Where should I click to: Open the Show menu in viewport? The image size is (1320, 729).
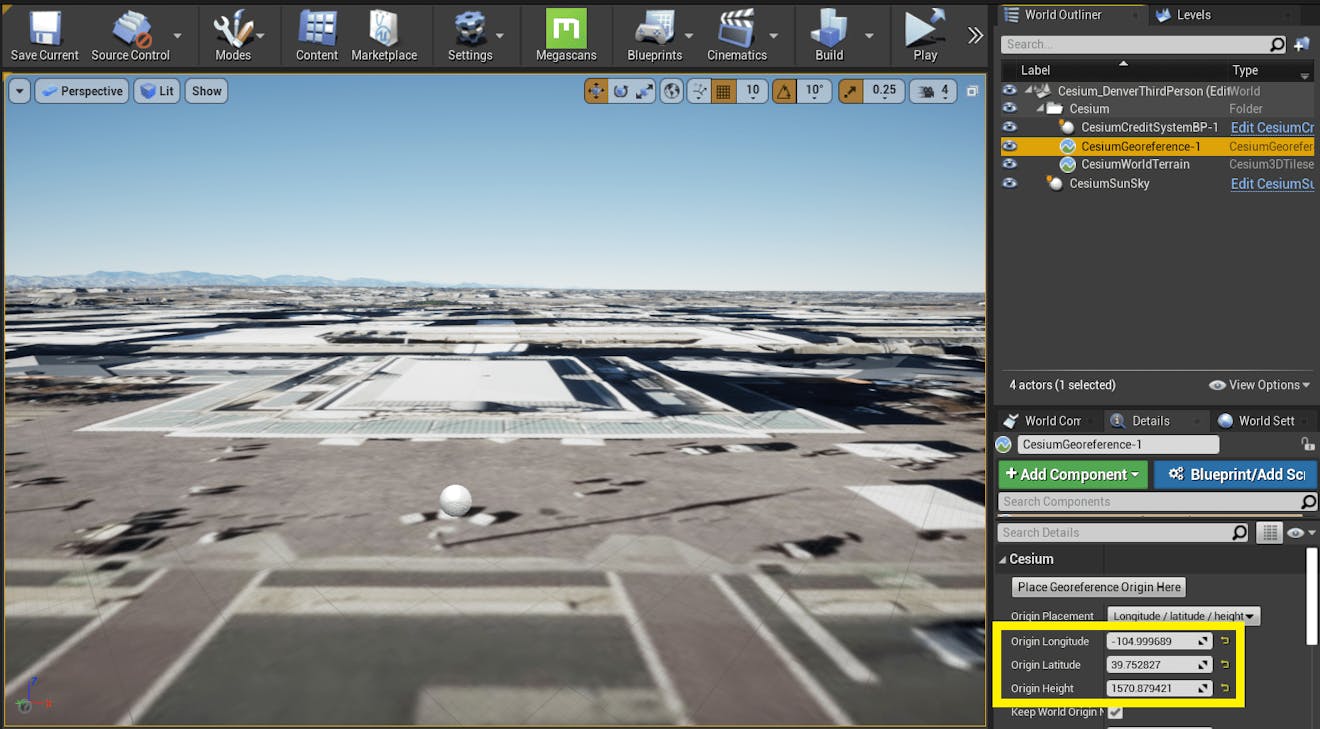click(x=207, y=91)
